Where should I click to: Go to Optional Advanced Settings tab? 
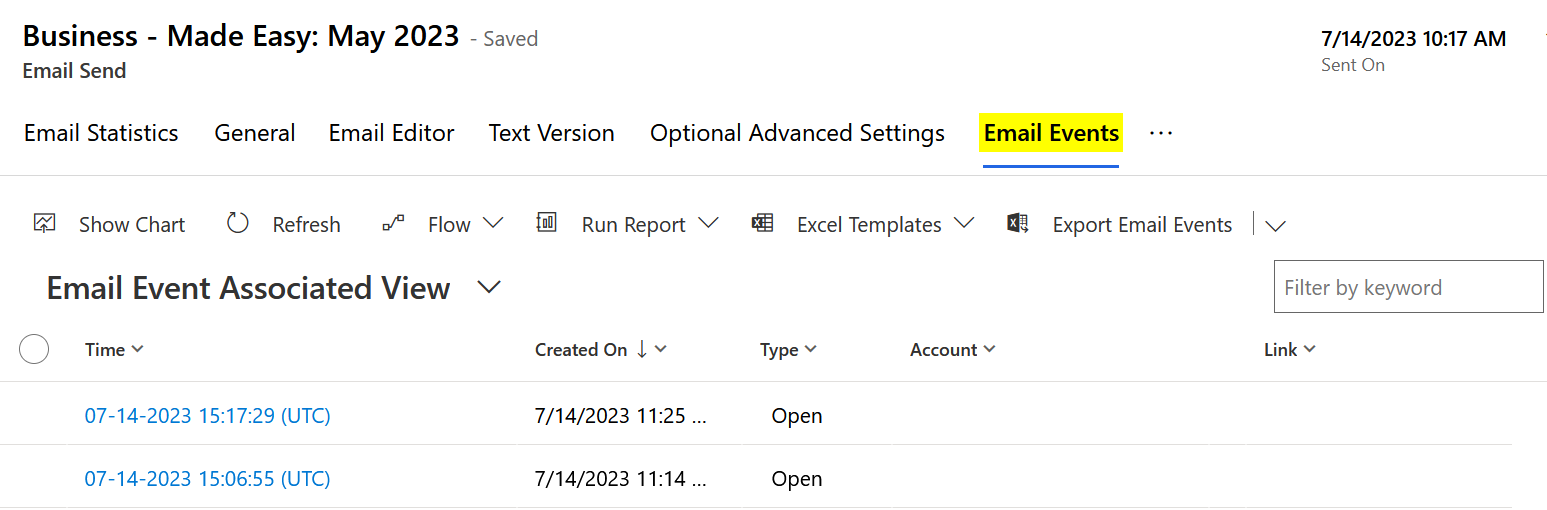click(797, 133)
